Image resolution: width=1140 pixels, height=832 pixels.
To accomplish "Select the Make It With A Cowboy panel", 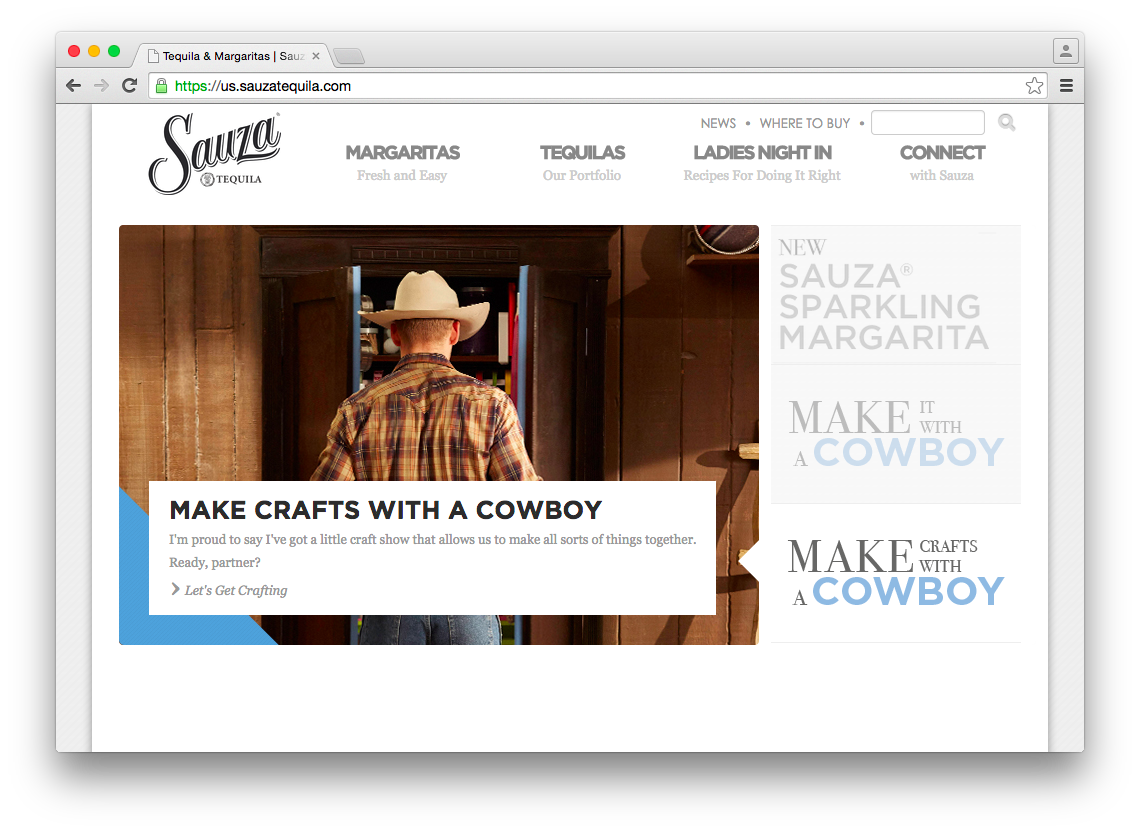I will tap(896, 434).
